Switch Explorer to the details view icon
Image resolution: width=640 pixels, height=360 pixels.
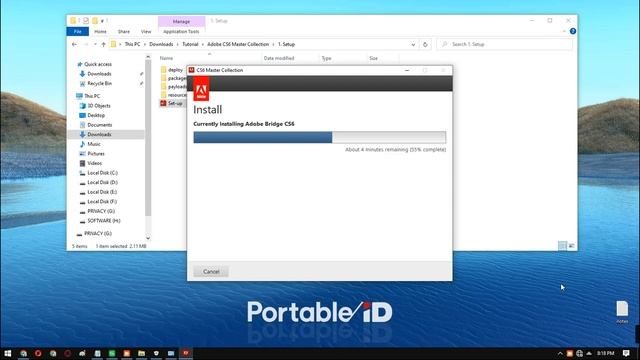pos(562,246)
